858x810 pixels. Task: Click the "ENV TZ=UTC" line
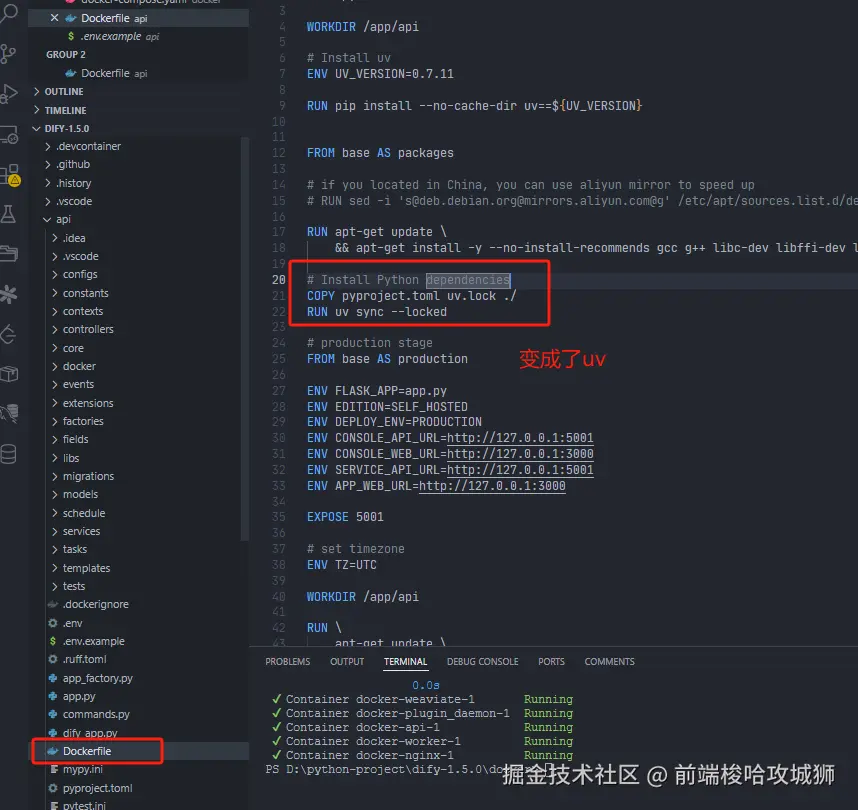[x=341, y=564]
